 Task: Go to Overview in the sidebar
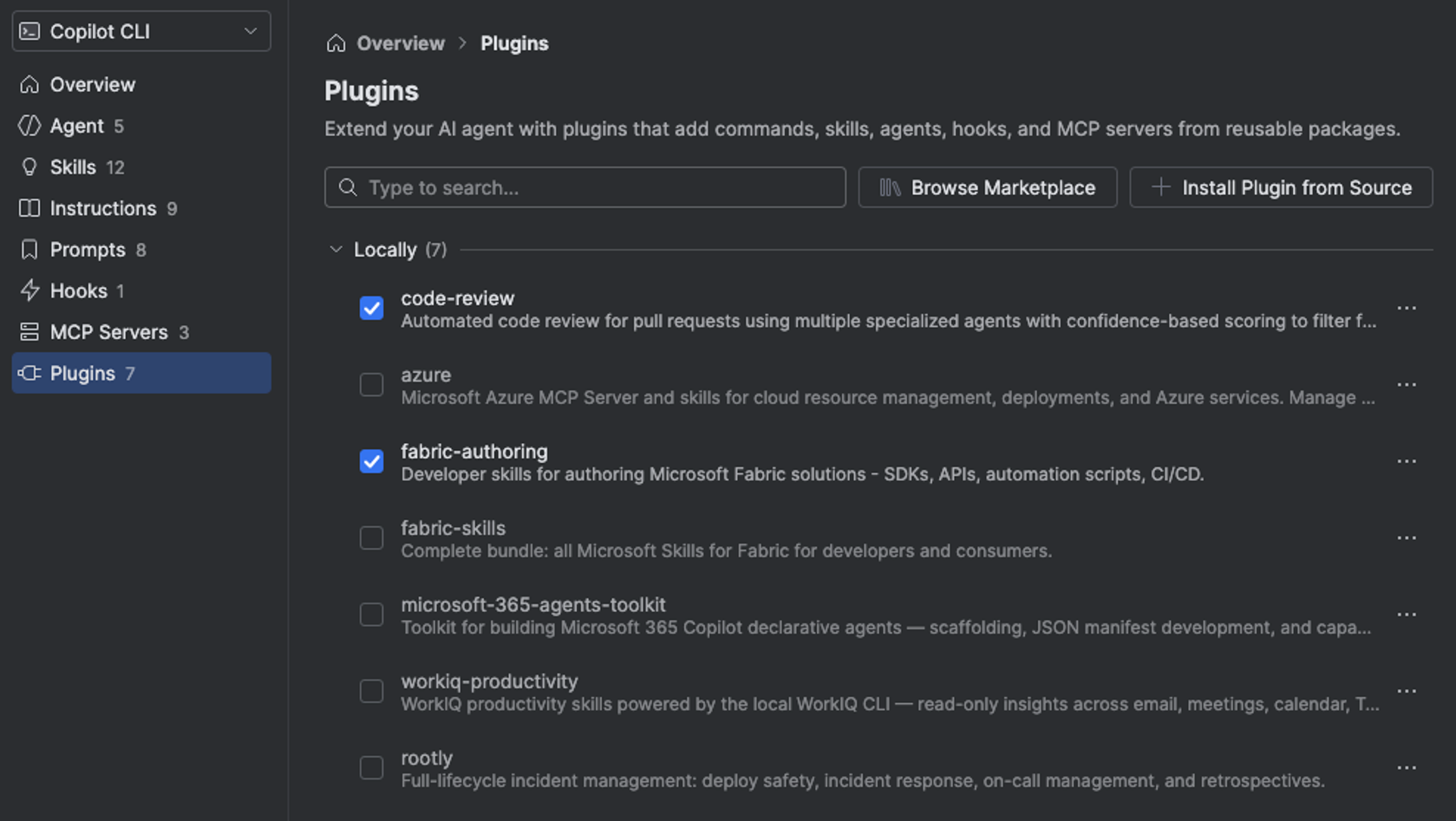(141, 84)
